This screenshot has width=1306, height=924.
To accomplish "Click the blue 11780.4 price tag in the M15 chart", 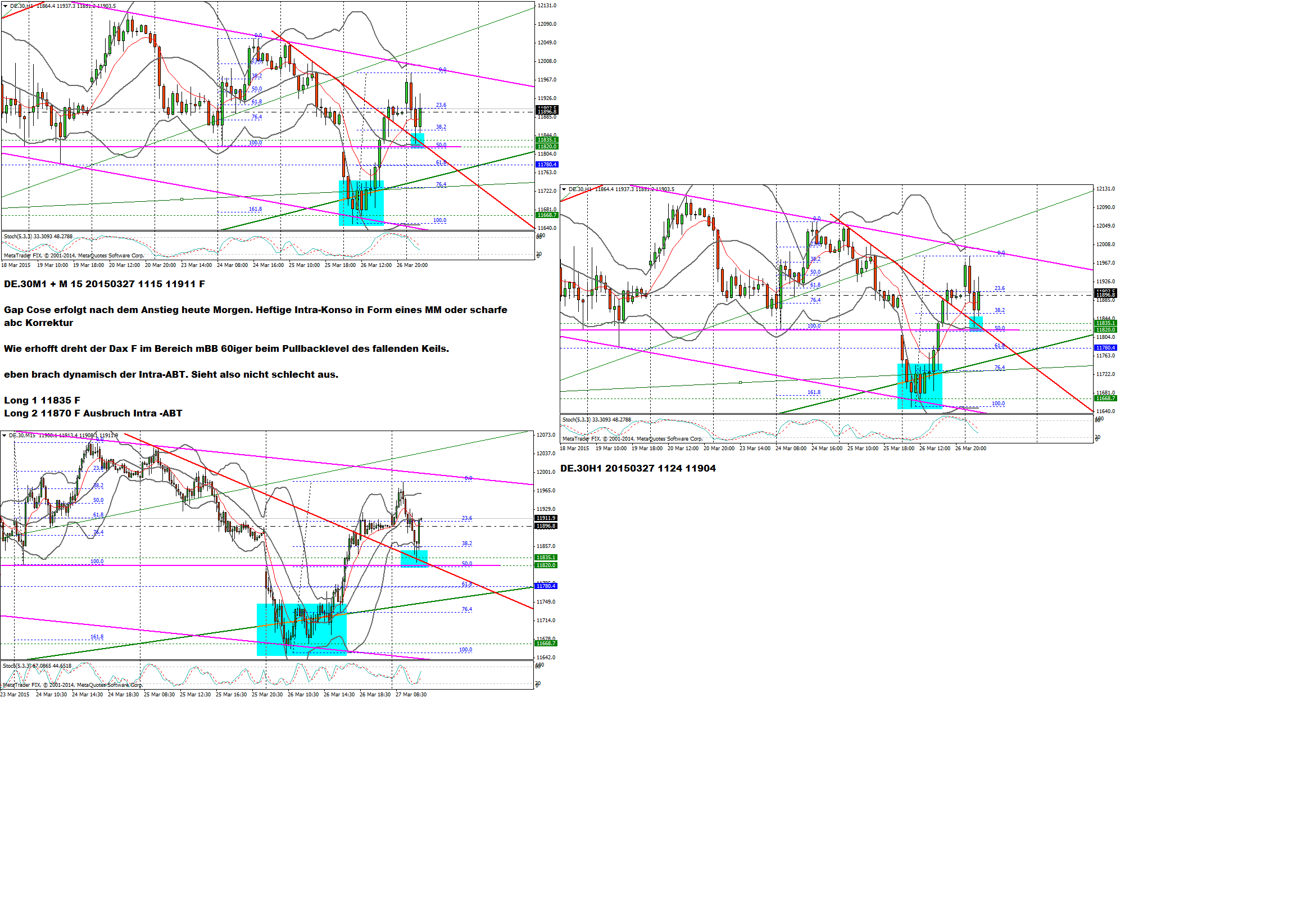I will pyautogui.click(x=546, y=586).
